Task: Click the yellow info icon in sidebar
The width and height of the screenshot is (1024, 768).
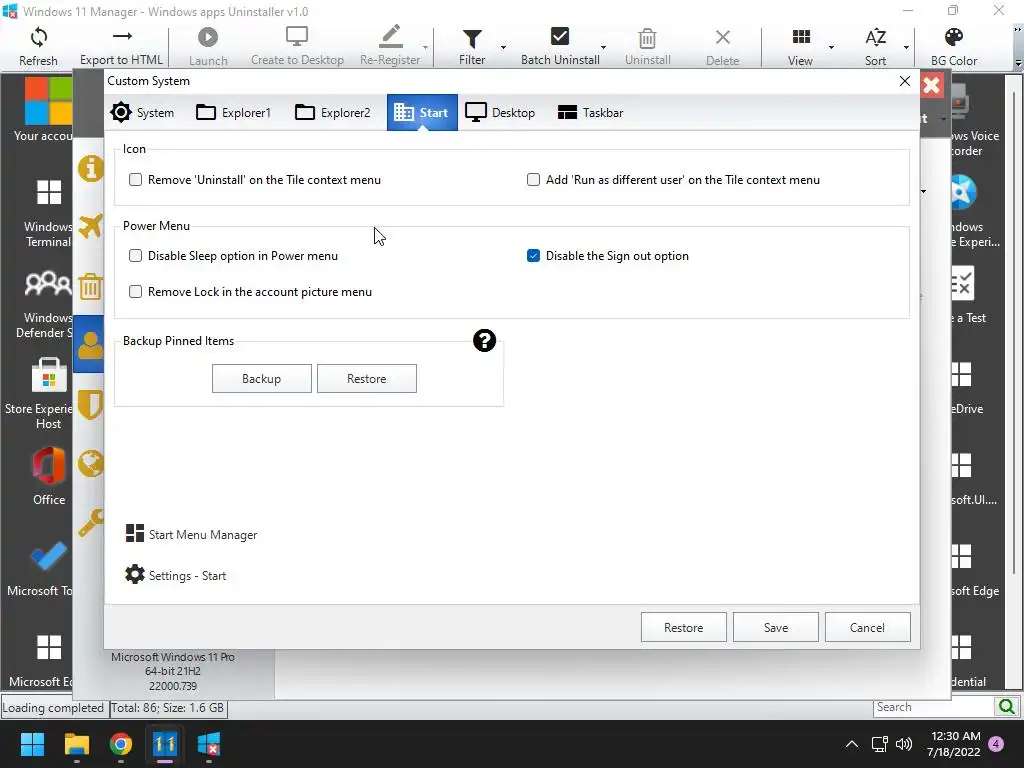Action: coord(91,168)
